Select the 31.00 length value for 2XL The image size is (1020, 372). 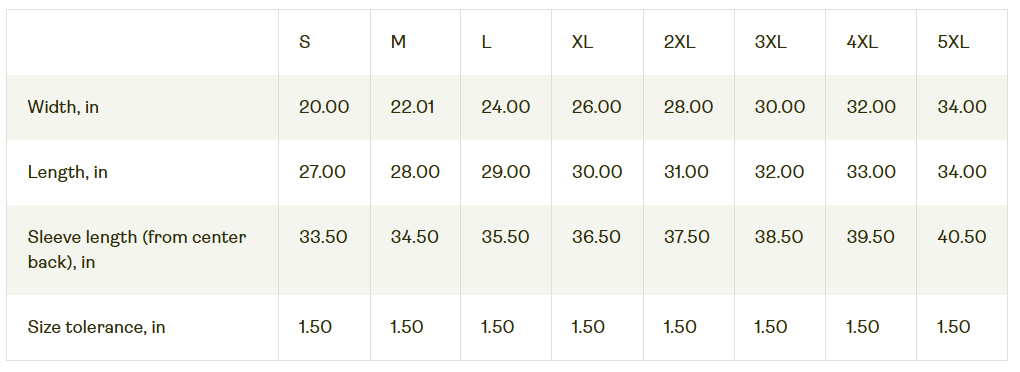[x=686, y=172]
